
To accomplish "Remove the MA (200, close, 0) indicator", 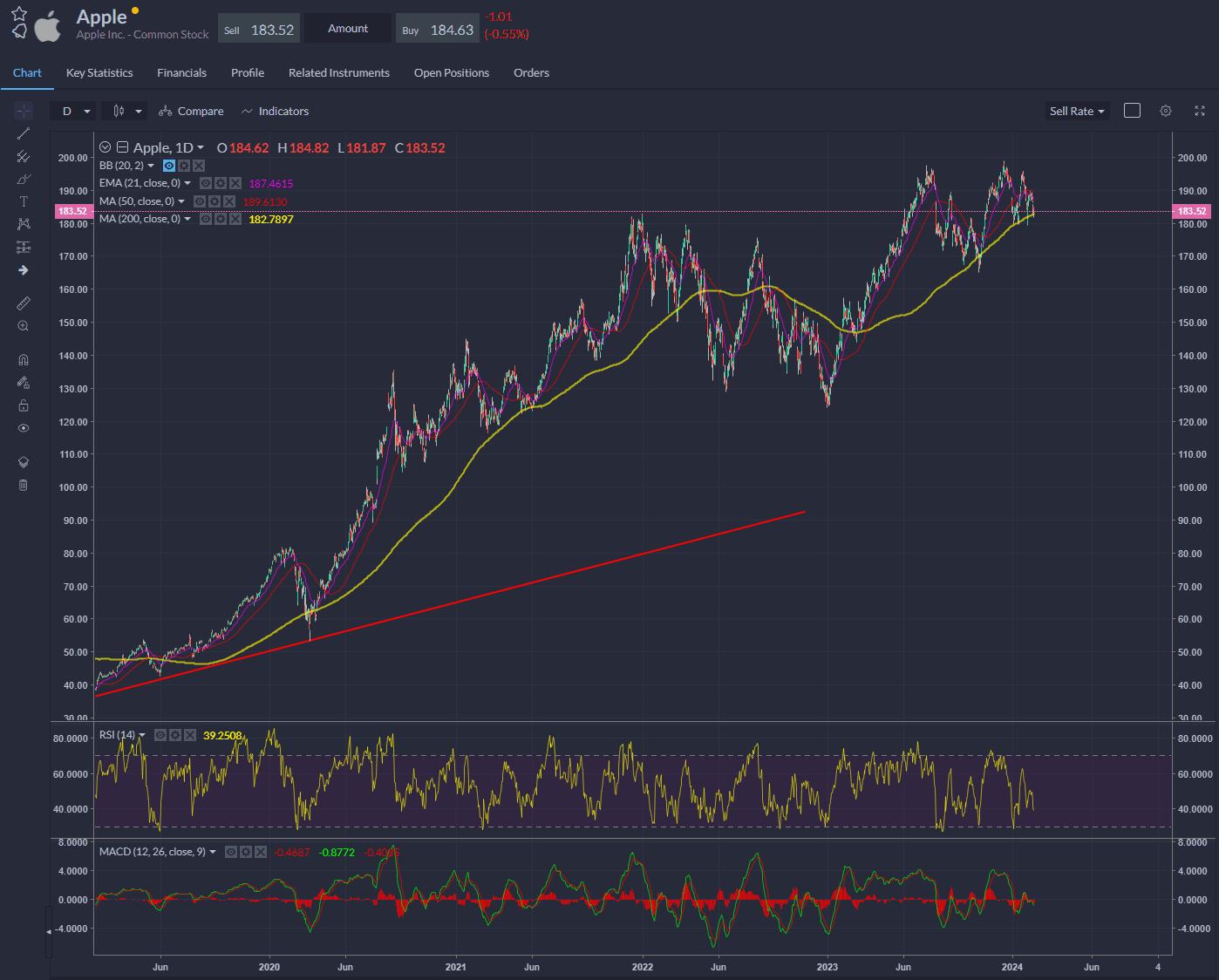I will (x=234, y=219).
